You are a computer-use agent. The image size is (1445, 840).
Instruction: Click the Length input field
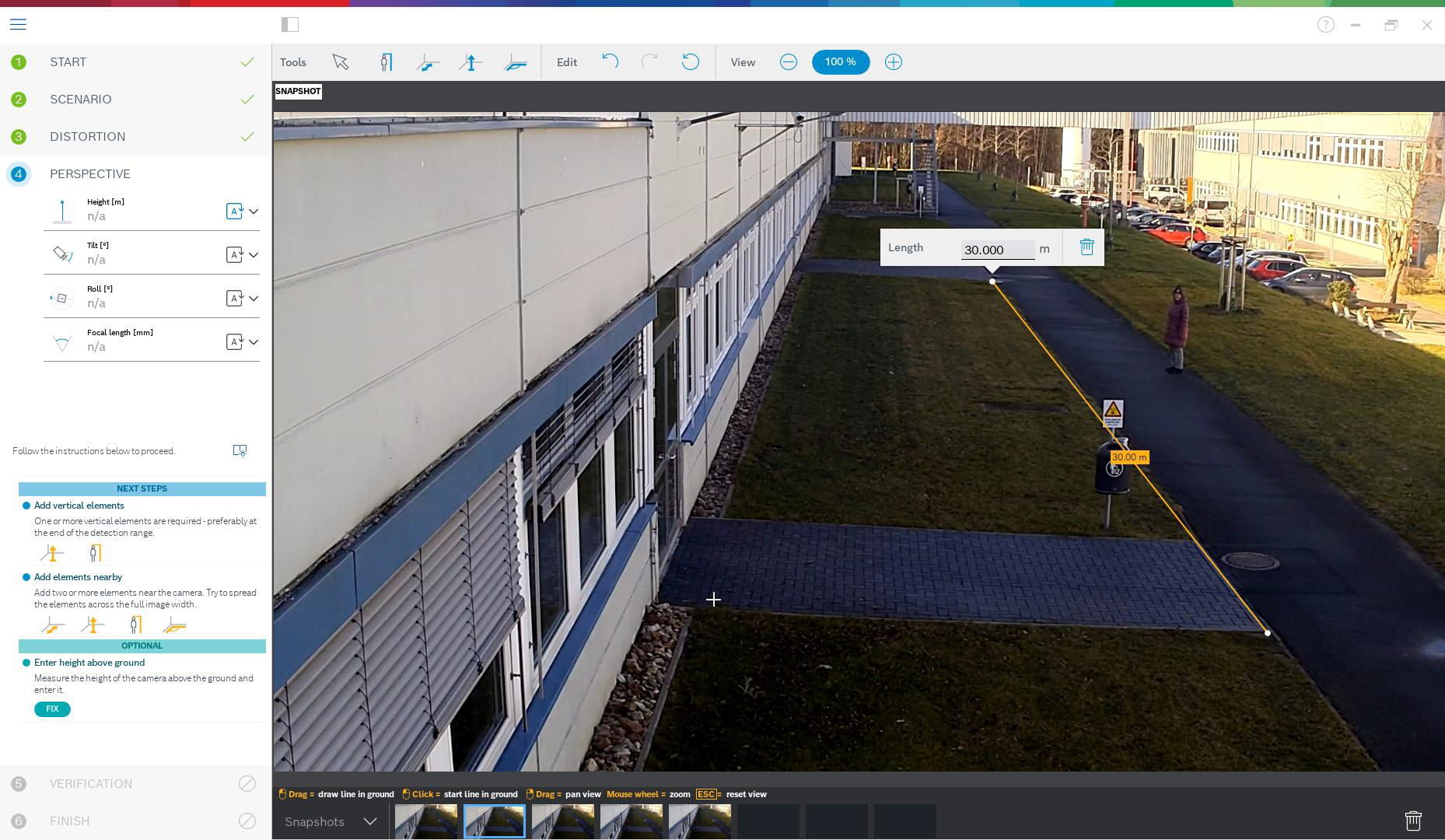point(997,250)
